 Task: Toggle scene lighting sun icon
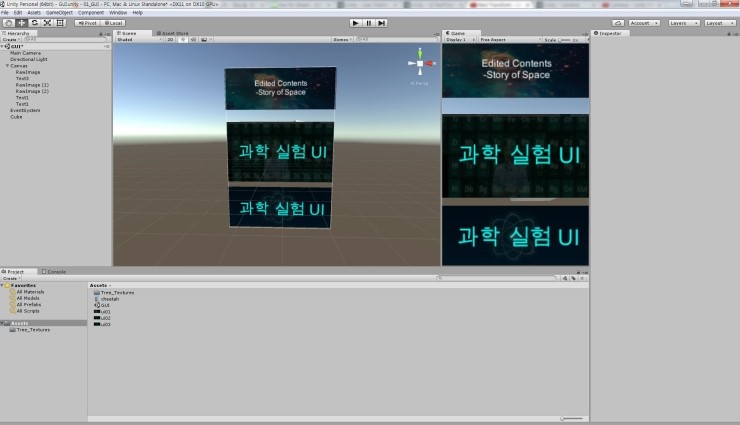(x=183, y=40)
